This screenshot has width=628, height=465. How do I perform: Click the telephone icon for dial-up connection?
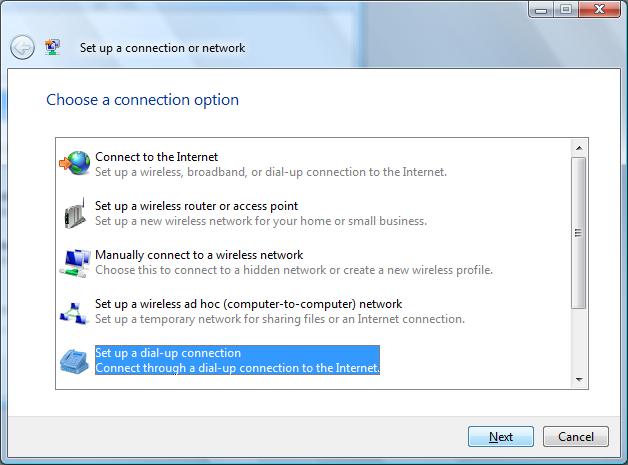pyautogui.click(x=74, y=361)
